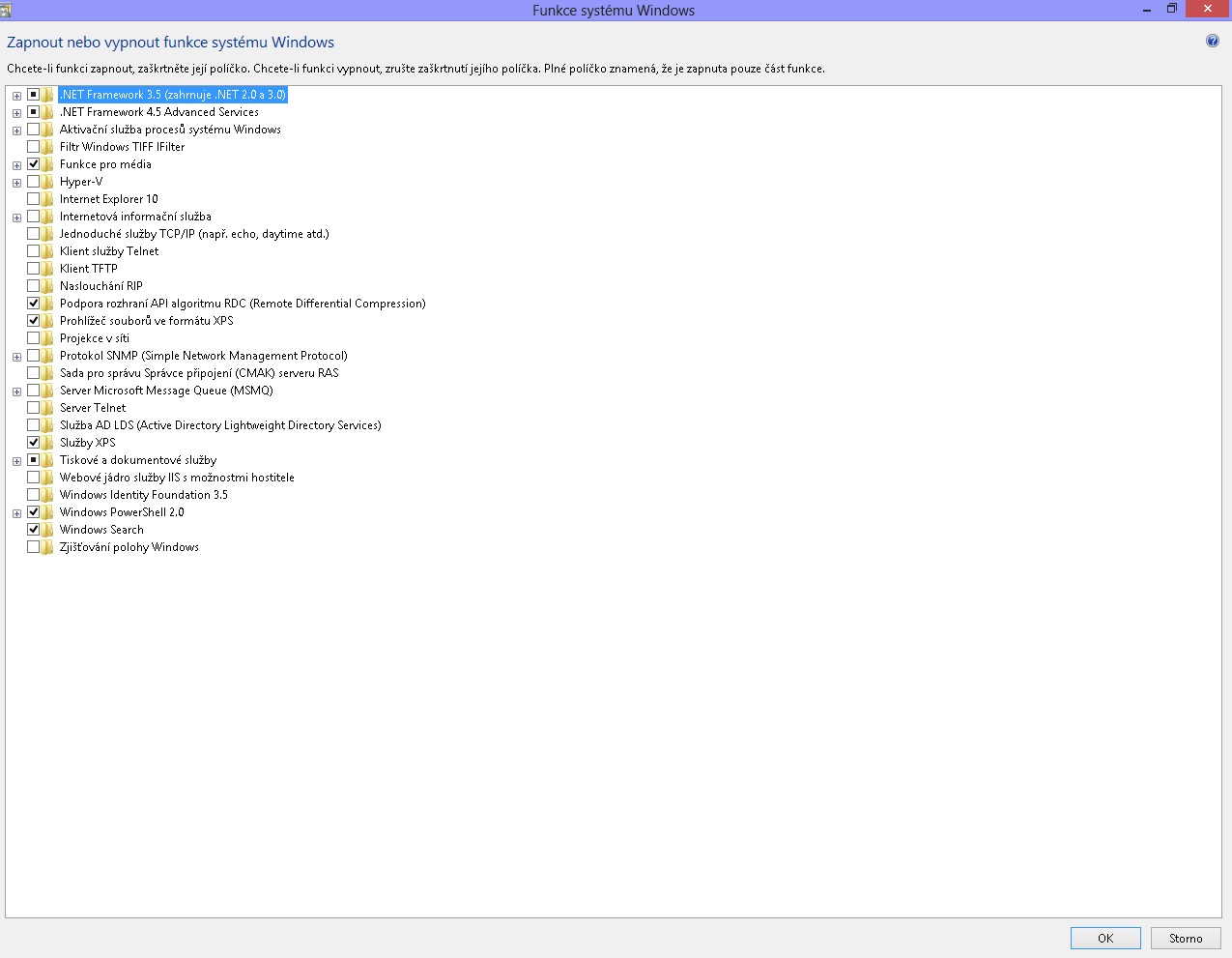Viewport: 1232px width, 958px height.
Task: Confirm changes with the OK button
Action: pos(1105,938)
